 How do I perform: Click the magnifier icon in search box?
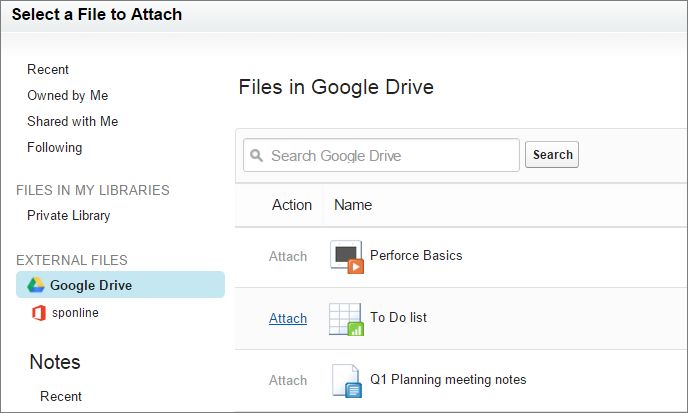(256, 155)
